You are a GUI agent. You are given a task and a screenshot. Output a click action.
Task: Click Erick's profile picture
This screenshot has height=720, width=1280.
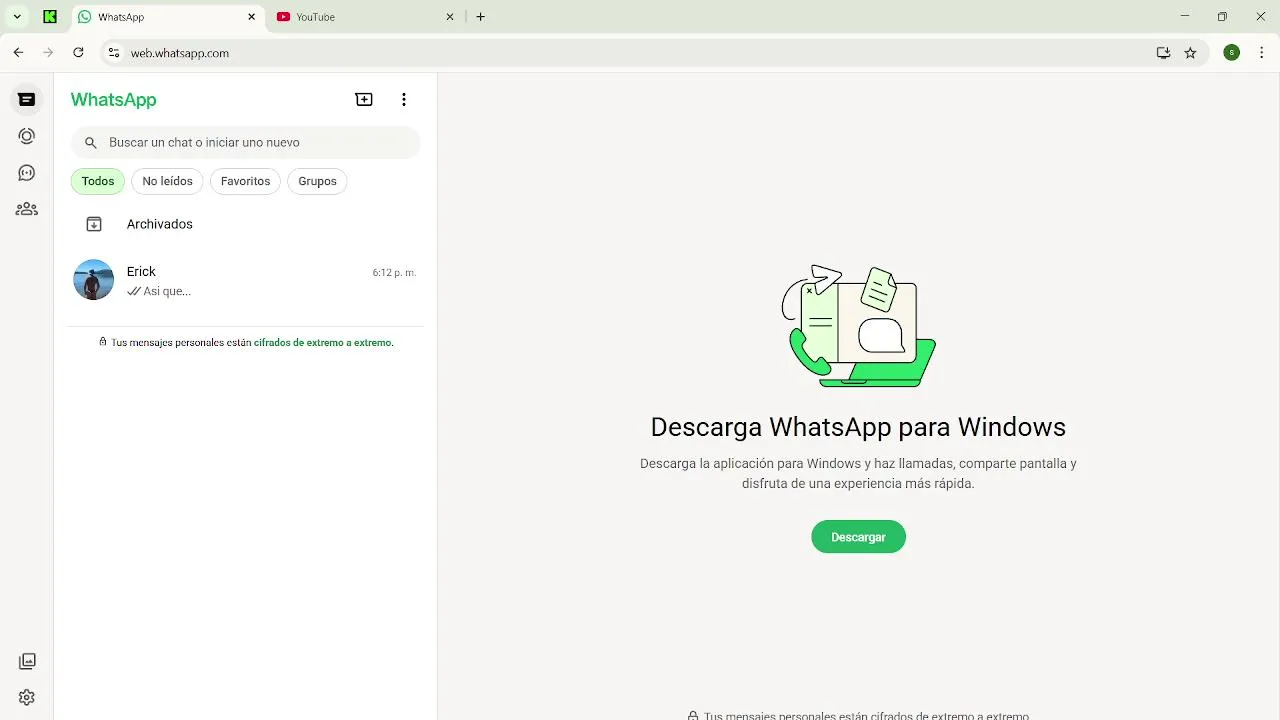(x=94, y=280)
